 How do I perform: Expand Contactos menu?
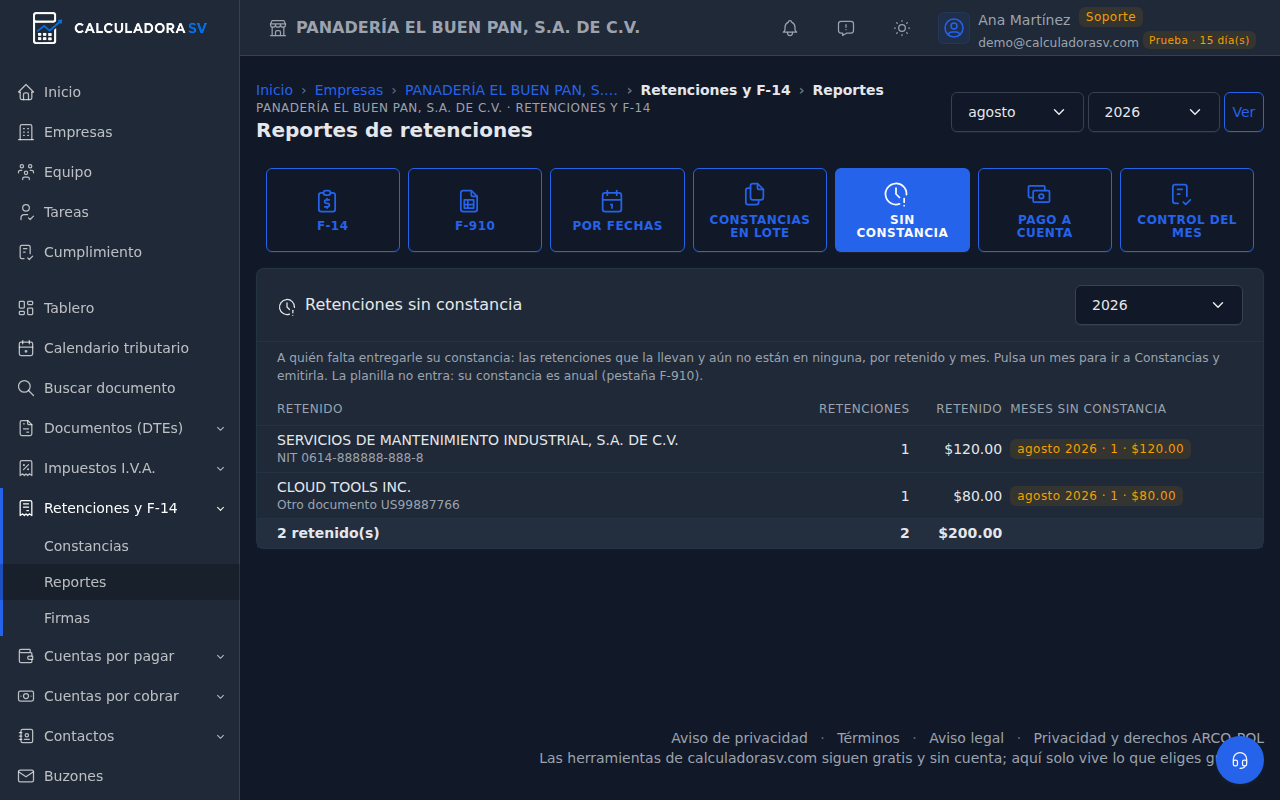[x=119, y=736]
